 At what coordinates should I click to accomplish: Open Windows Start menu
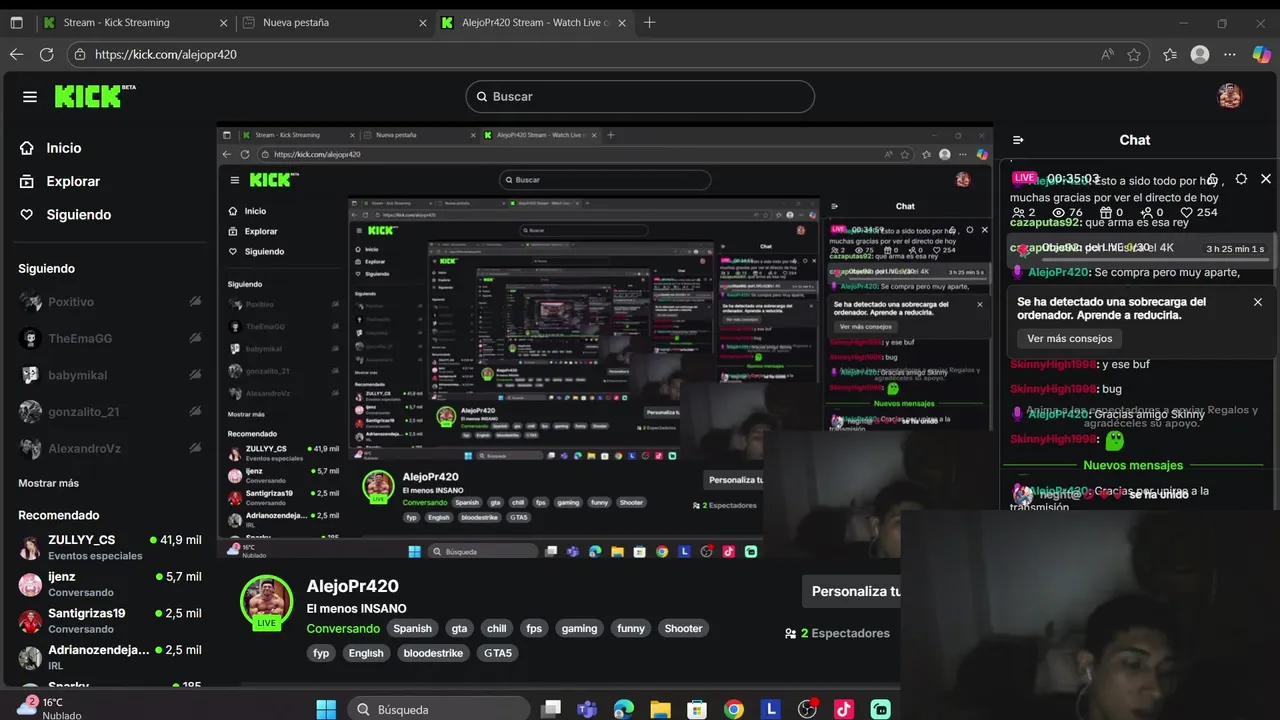tap(326, 709)
